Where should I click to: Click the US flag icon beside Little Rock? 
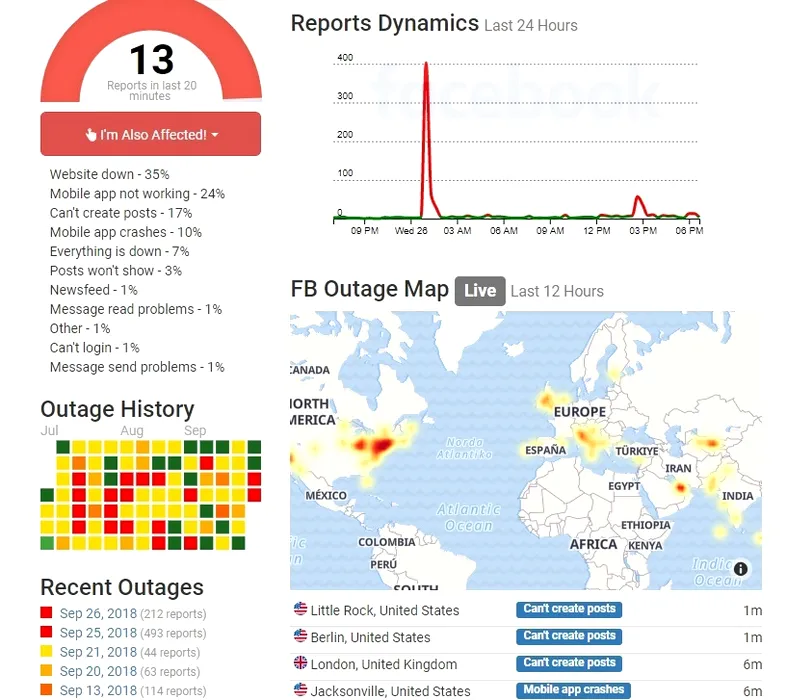coord(300,609)
